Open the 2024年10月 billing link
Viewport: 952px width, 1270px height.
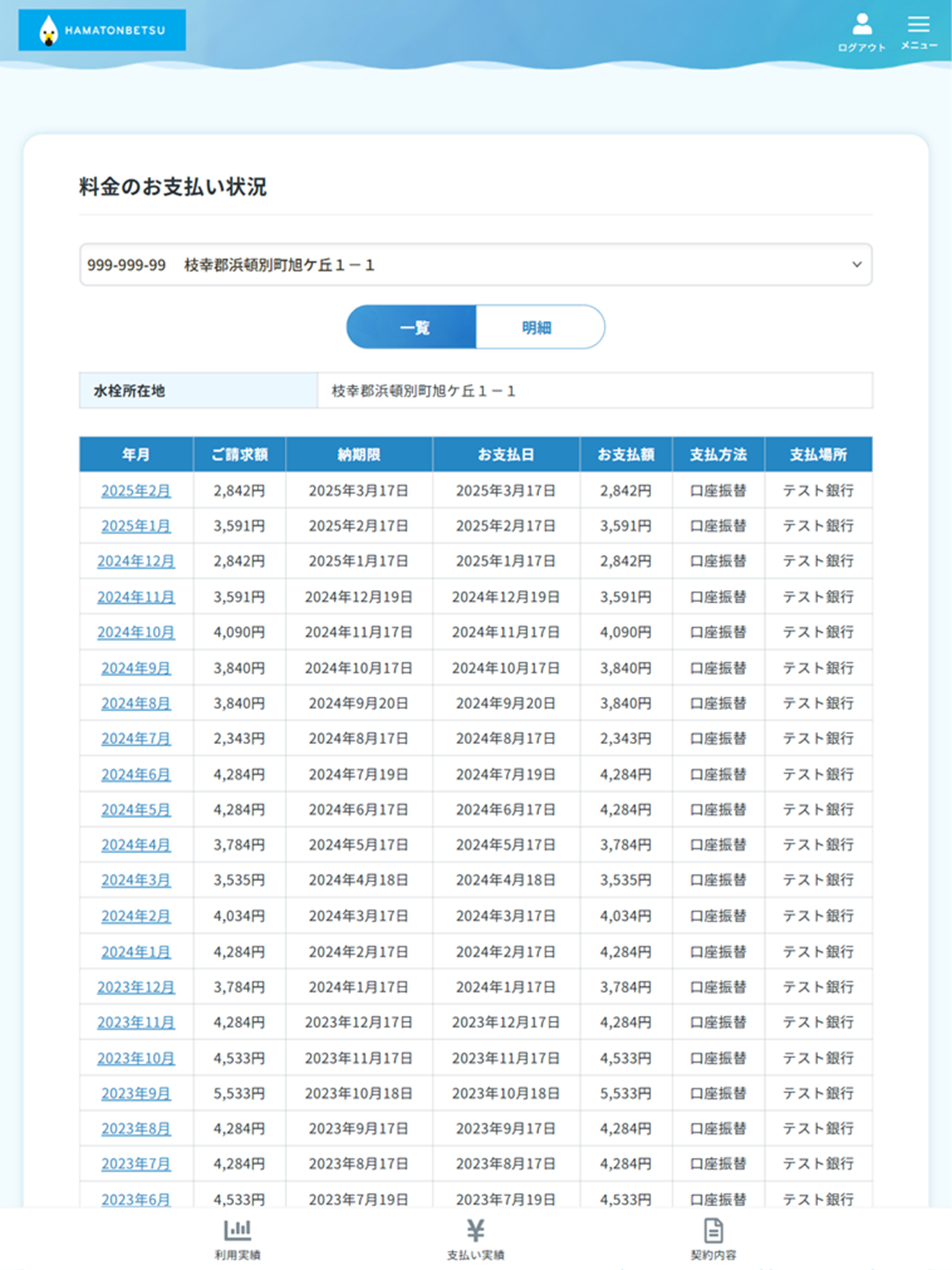(x=136, y=632)
